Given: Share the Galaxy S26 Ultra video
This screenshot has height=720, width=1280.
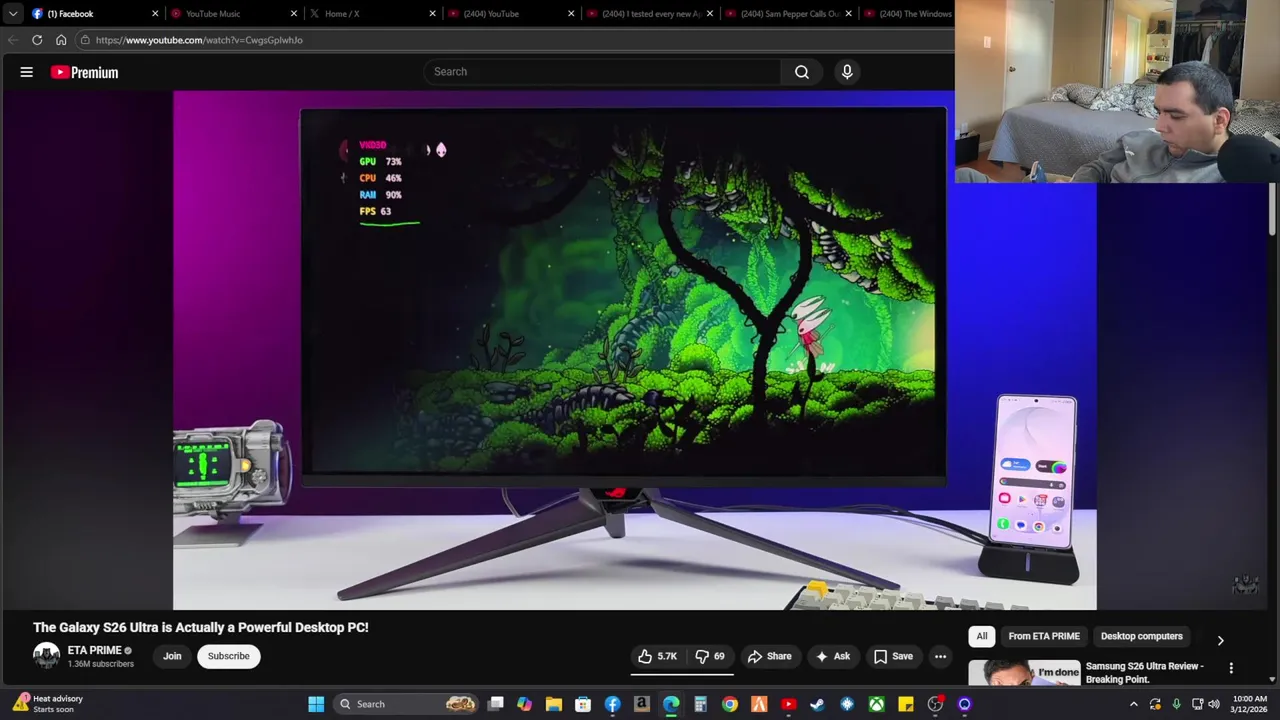Looking at the screenshot, I should 770,656.
